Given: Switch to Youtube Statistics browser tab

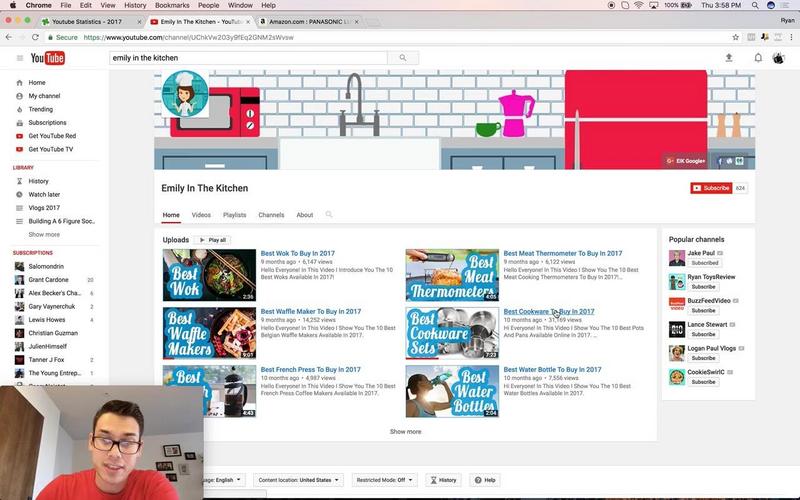Looking at the screenshot, I should click(x=91, y=22).
